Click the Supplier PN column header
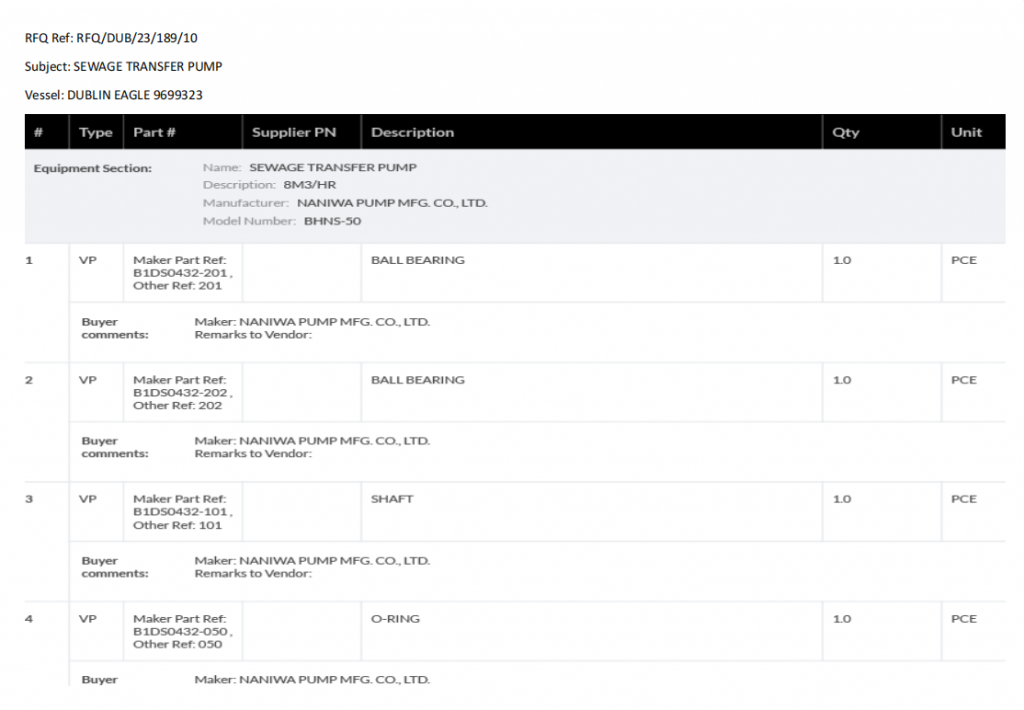The image size is (1024, 710). click(294, 132)
